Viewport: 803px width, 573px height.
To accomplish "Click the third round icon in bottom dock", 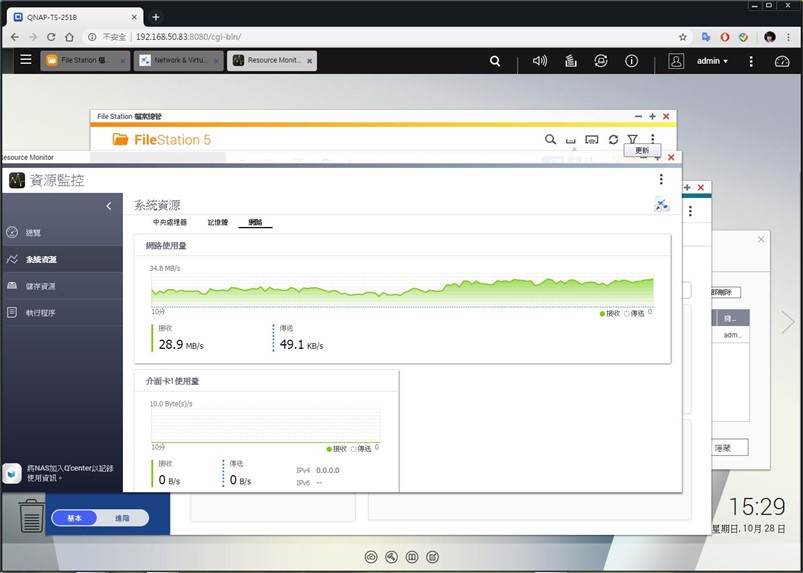I will (x=412, y=557).
